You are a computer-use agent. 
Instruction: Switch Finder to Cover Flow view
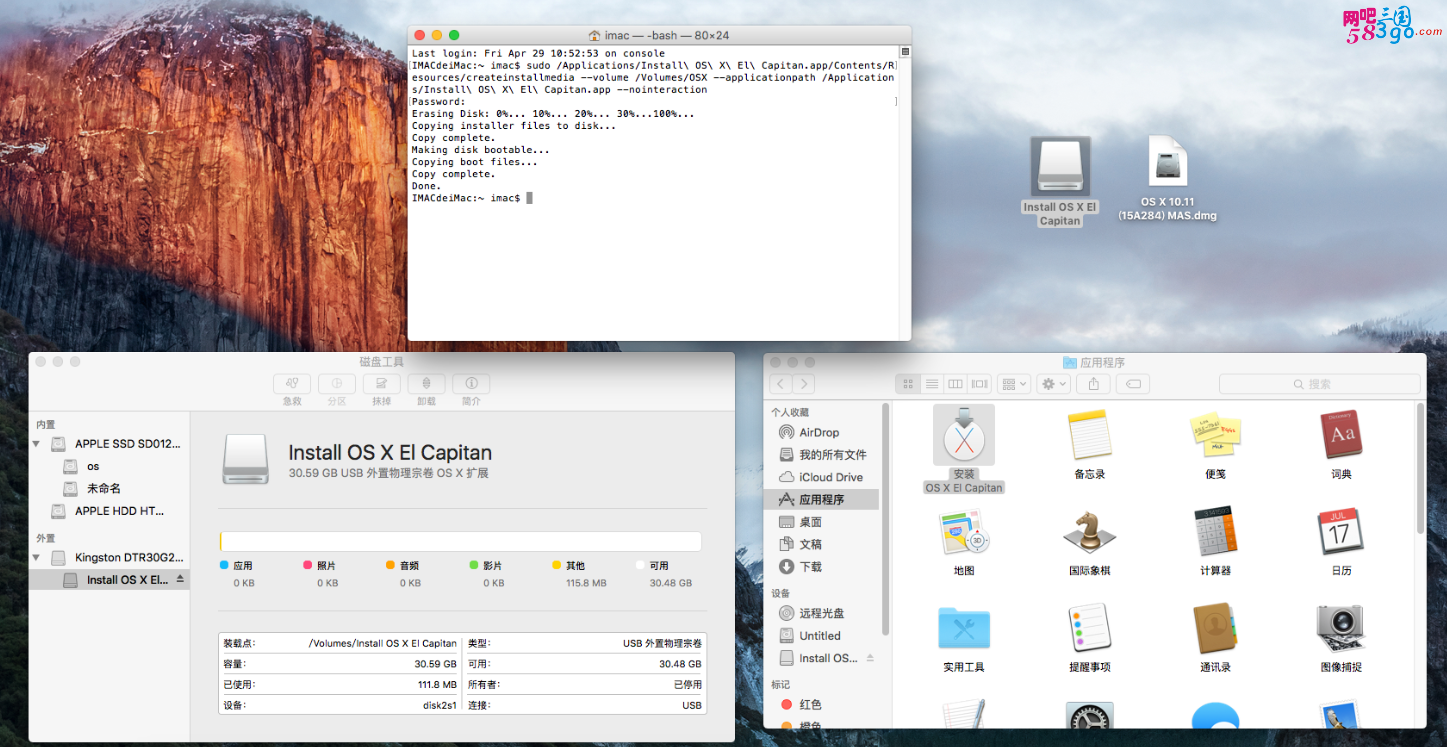979,384
